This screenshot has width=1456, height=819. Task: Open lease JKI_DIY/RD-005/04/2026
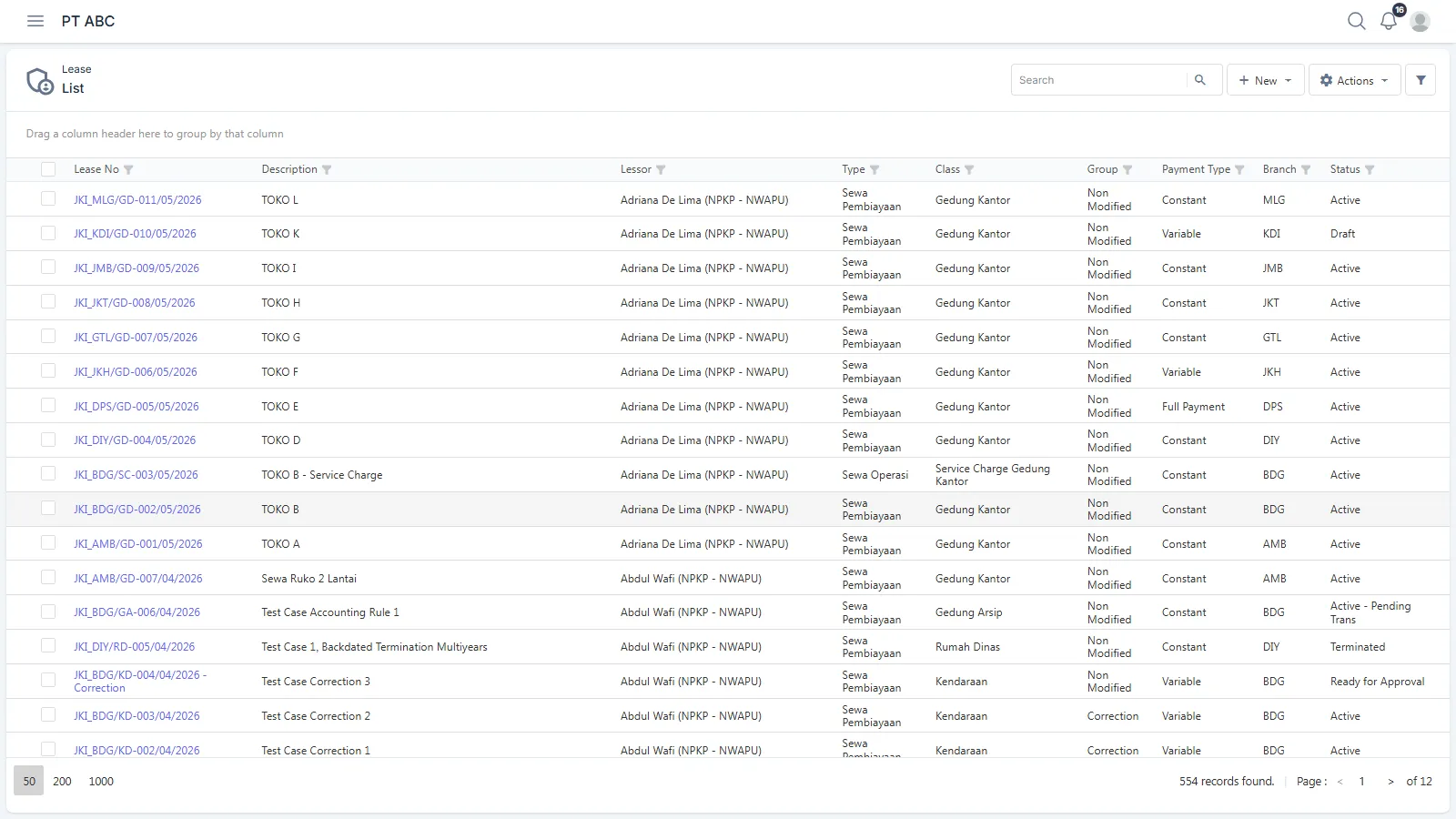point(134,647)
